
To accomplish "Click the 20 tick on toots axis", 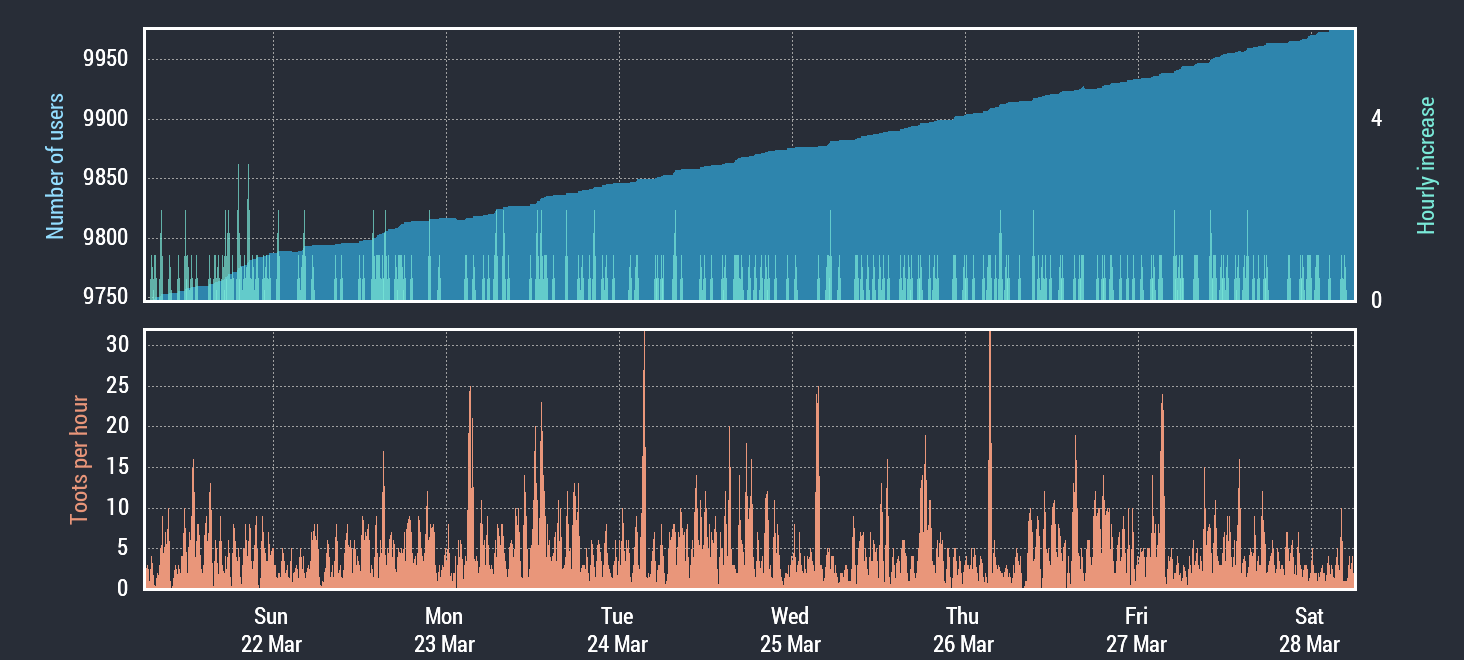I will [x=120, y=427].
